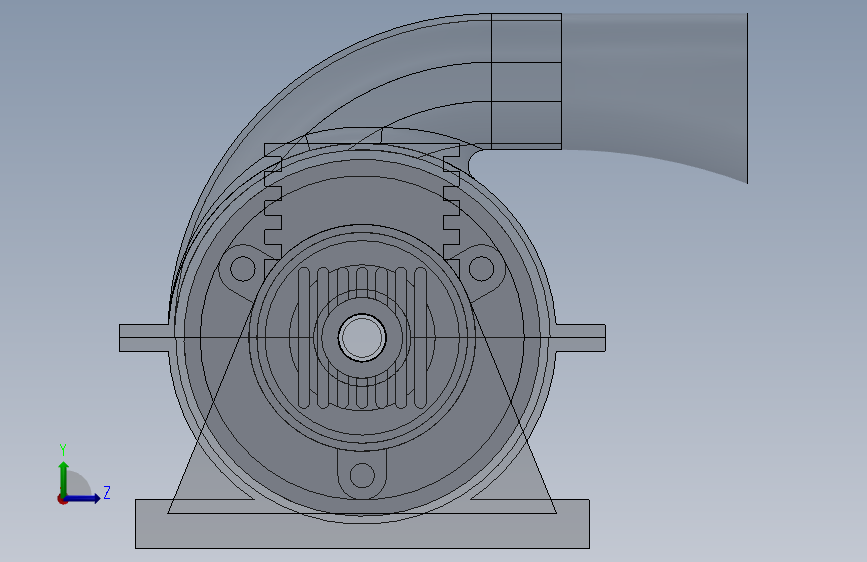Select the rectangular base plate face
This screenshot has width=867, height=562.
362,530
